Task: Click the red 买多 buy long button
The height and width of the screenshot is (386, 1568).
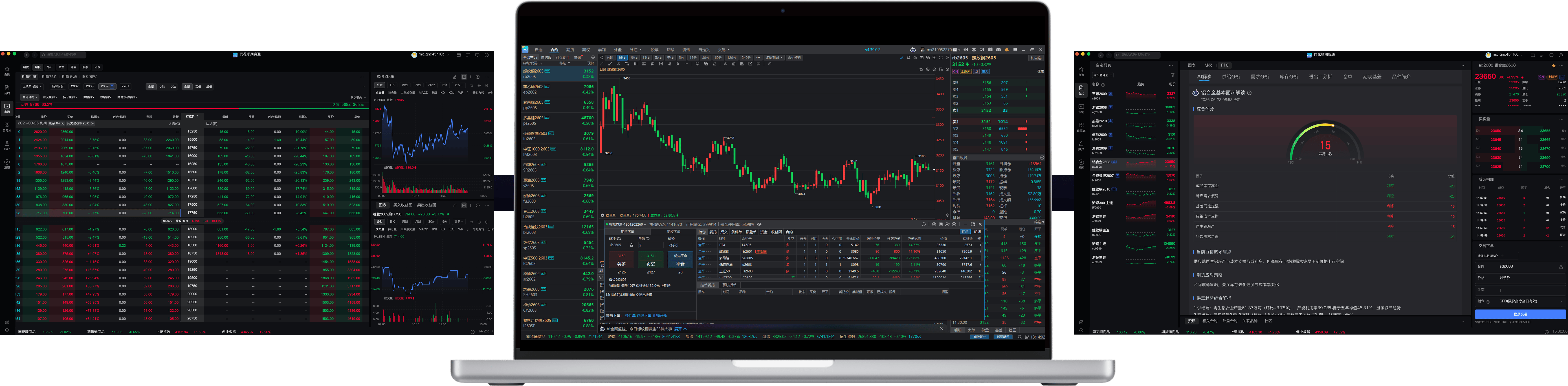Action: [x=622, y=260]
